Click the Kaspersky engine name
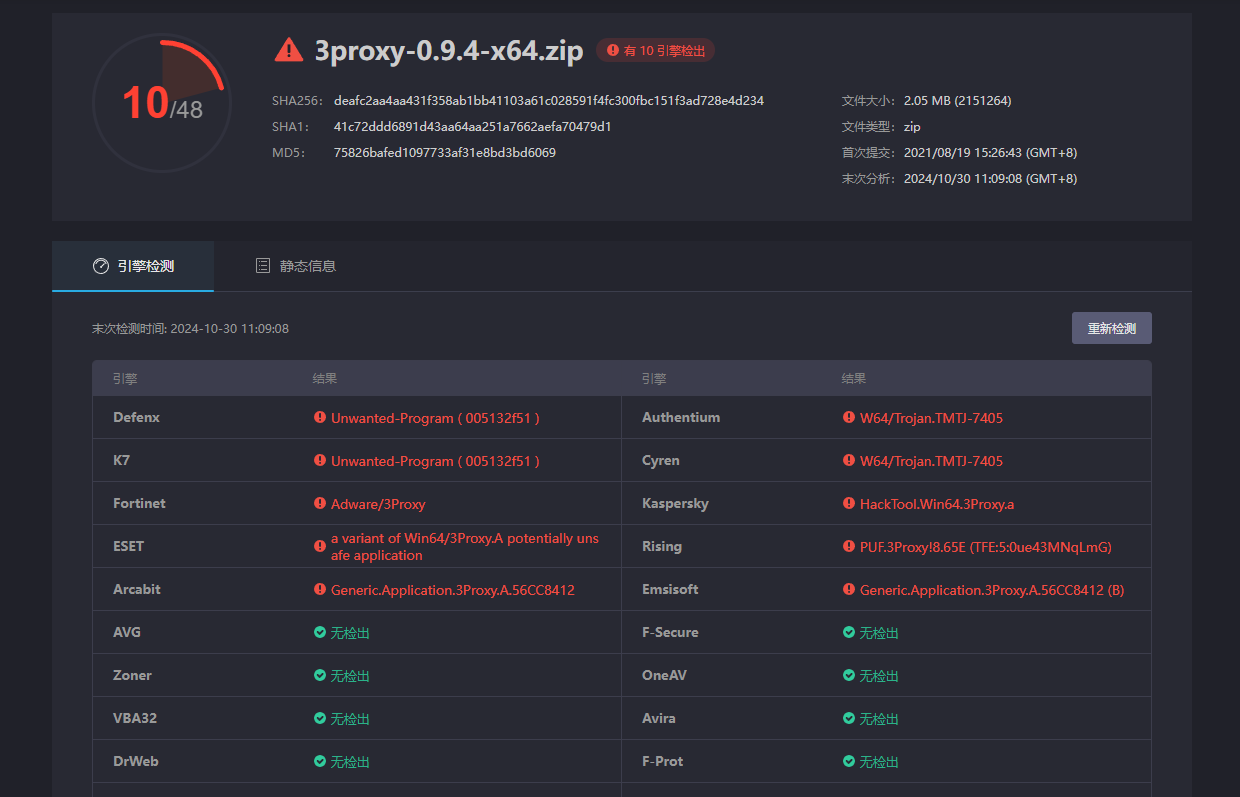 pyautogui.click(x=675, y=503)
